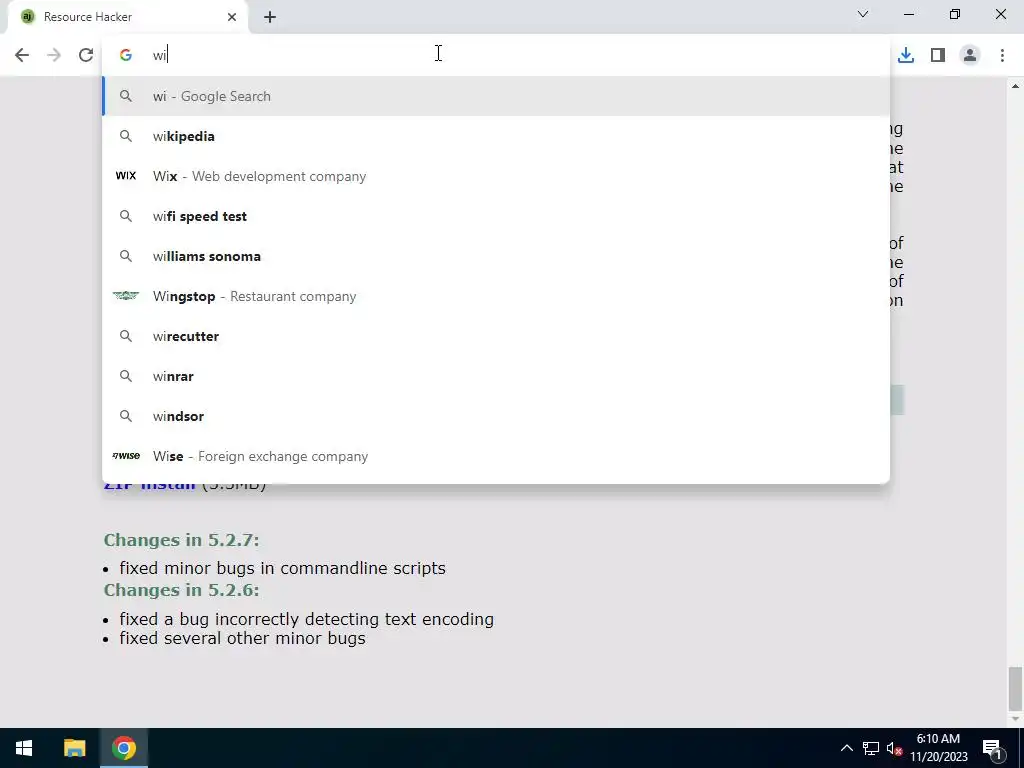Select the Wise foreign exchange suggestion
This screenshot has width=1024, height=768.
coord(496,456)
